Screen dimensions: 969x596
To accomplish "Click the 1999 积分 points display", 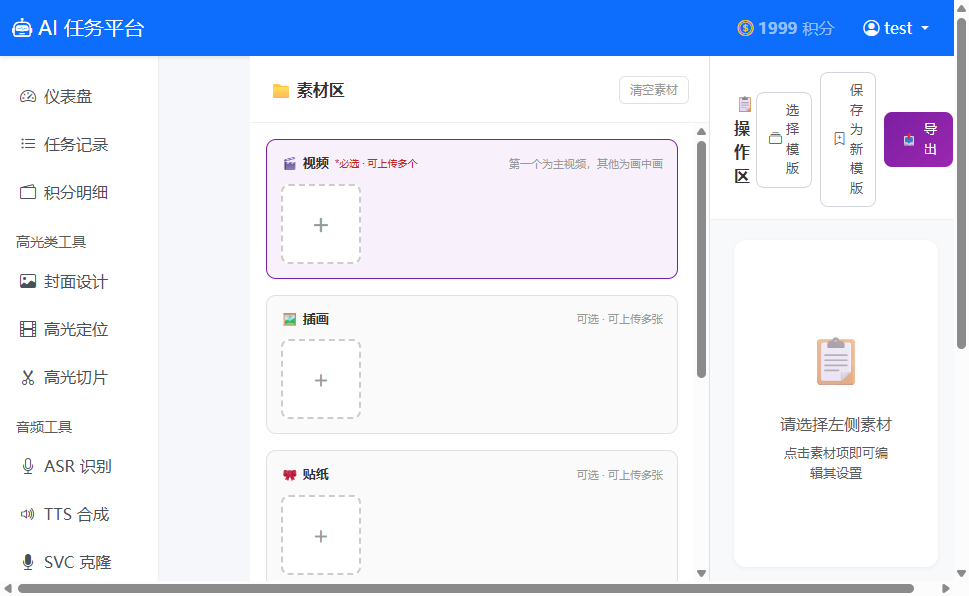I will [x=785, y=28].
